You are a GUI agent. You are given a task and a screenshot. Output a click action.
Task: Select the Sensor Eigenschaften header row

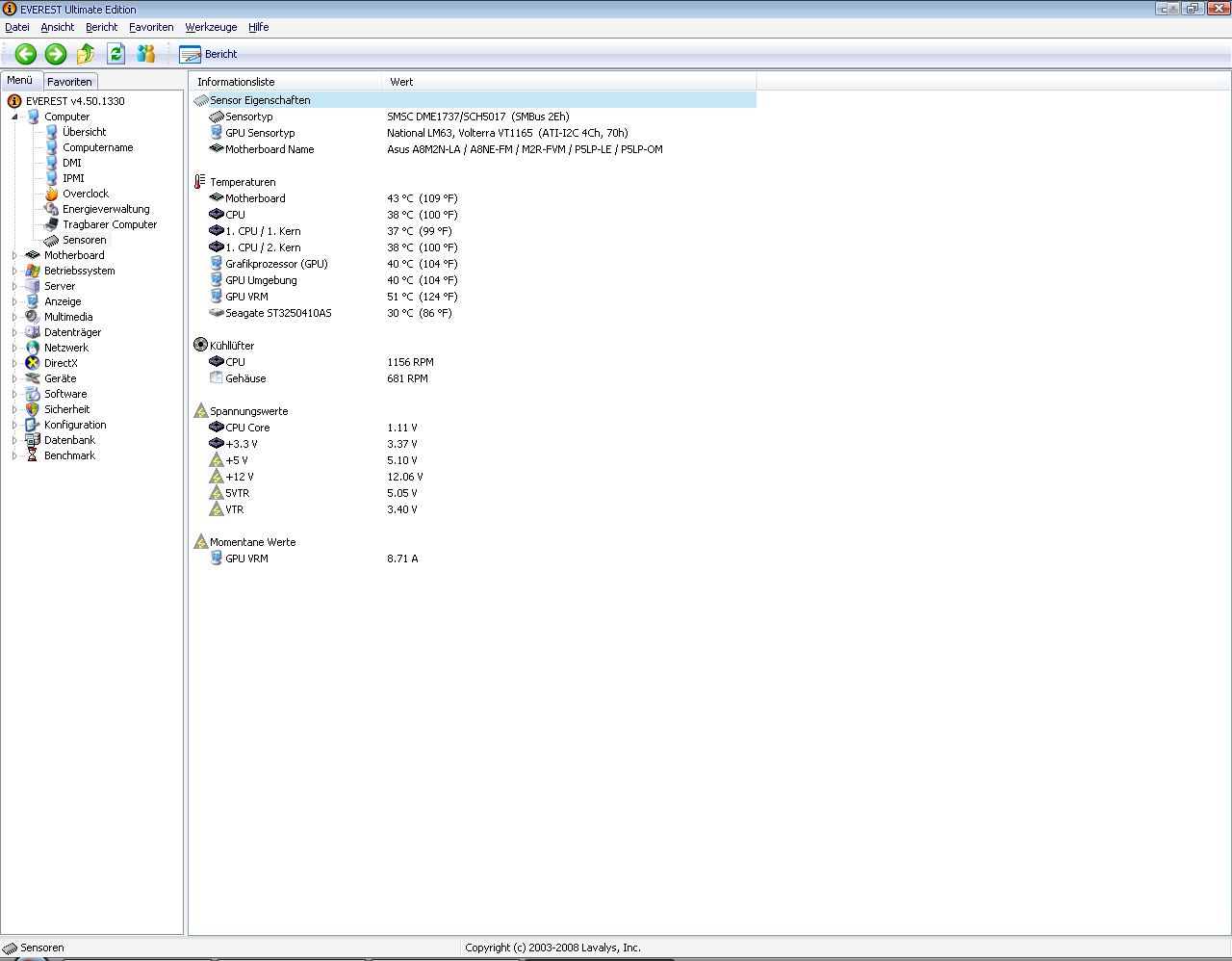(474, 100)
